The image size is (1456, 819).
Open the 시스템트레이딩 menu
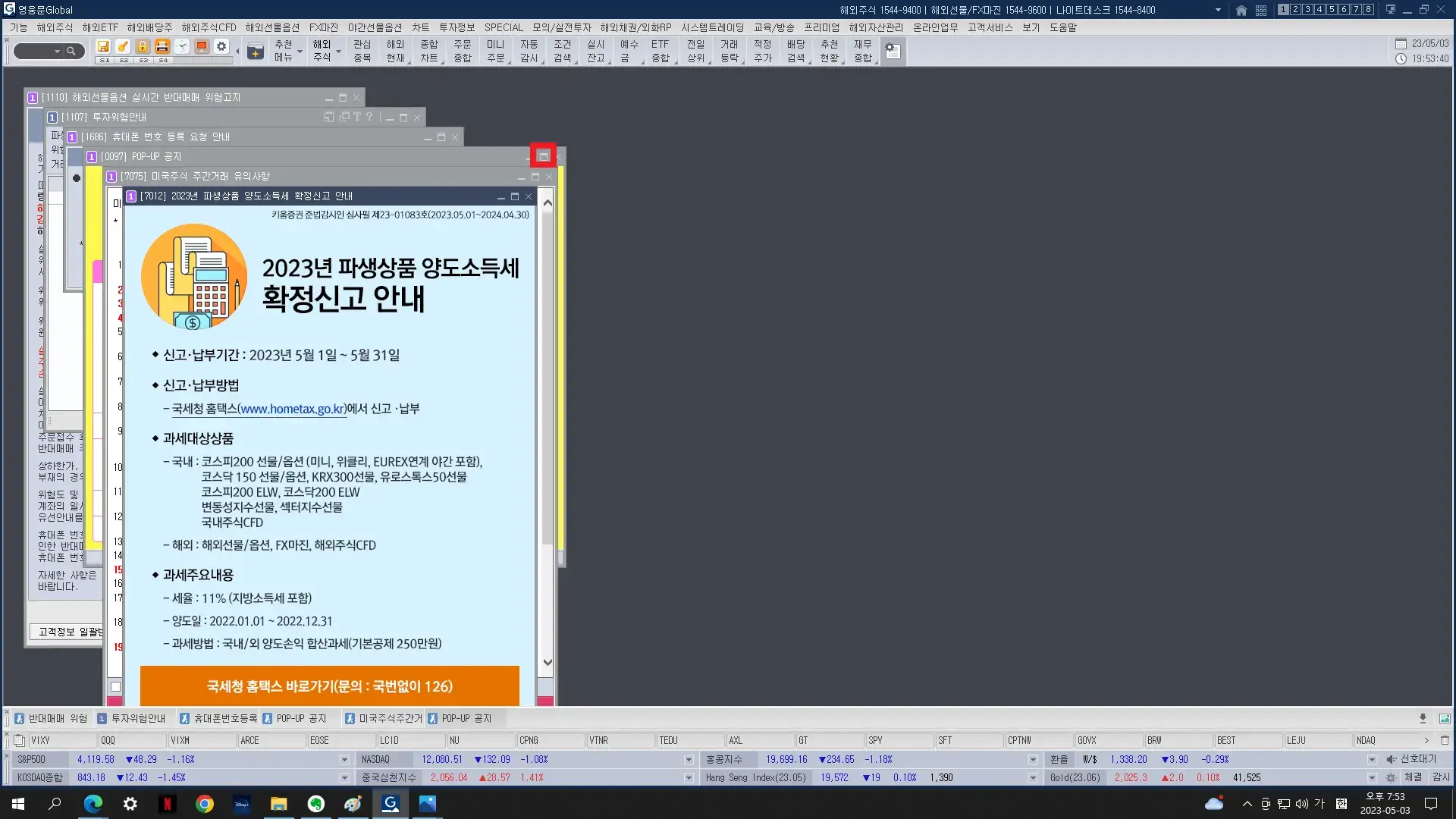click(x=713, y=27)
